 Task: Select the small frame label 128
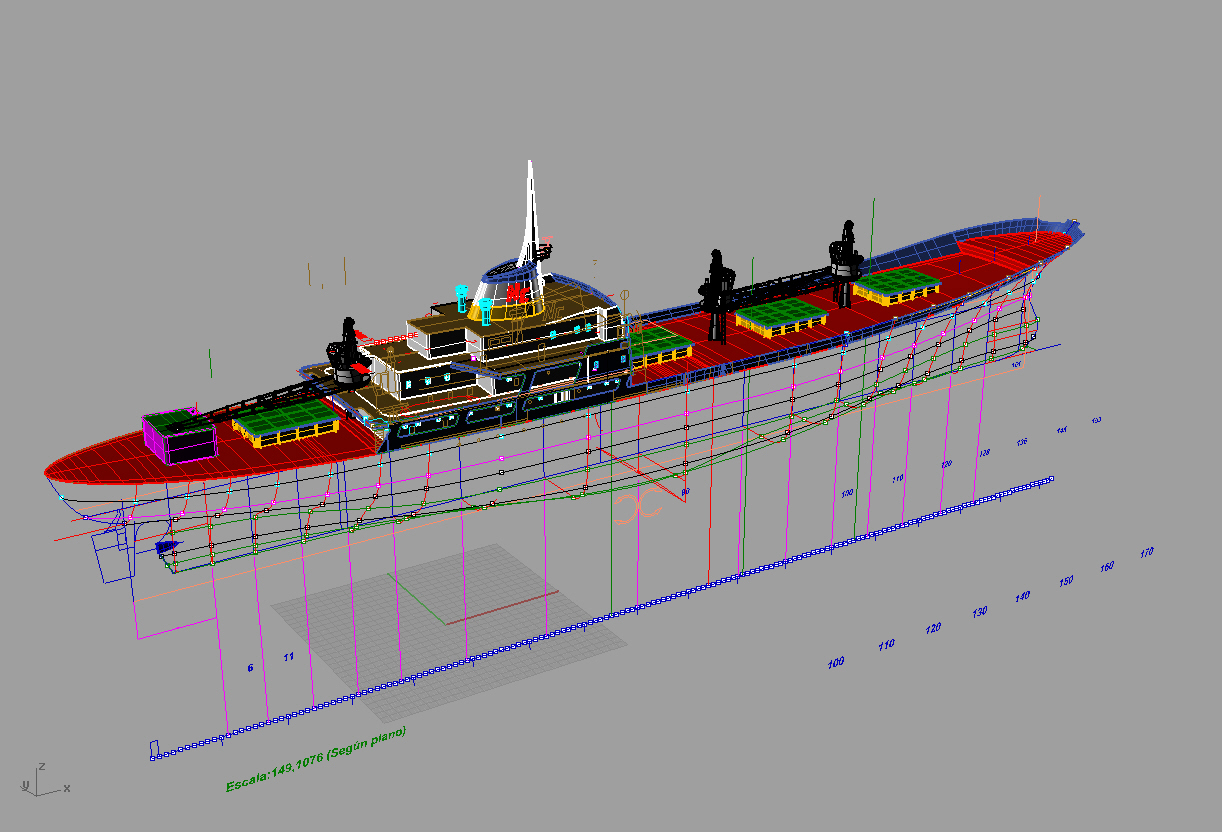point(984,453)
